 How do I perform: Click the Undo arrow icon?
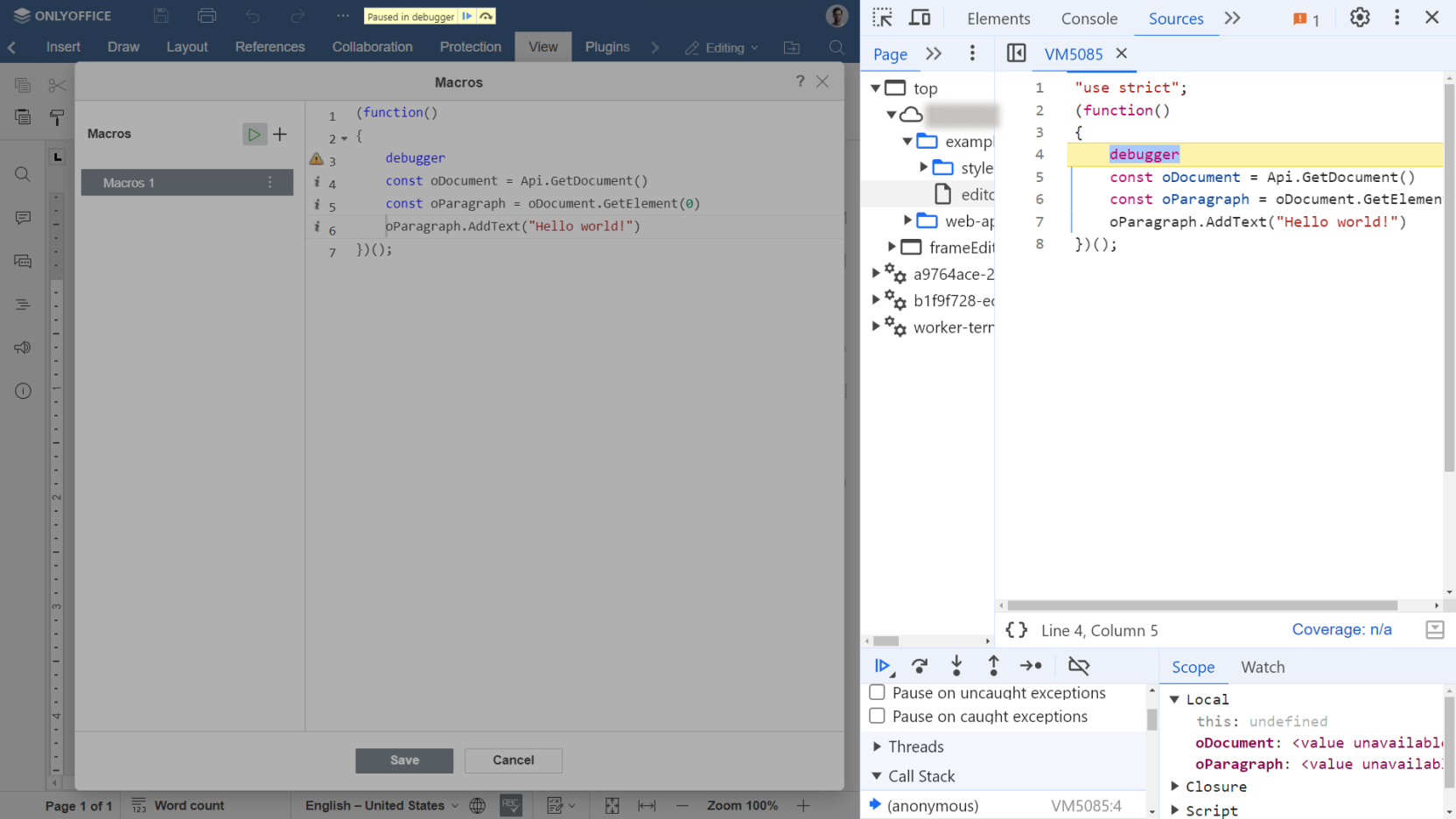[253, 16]
